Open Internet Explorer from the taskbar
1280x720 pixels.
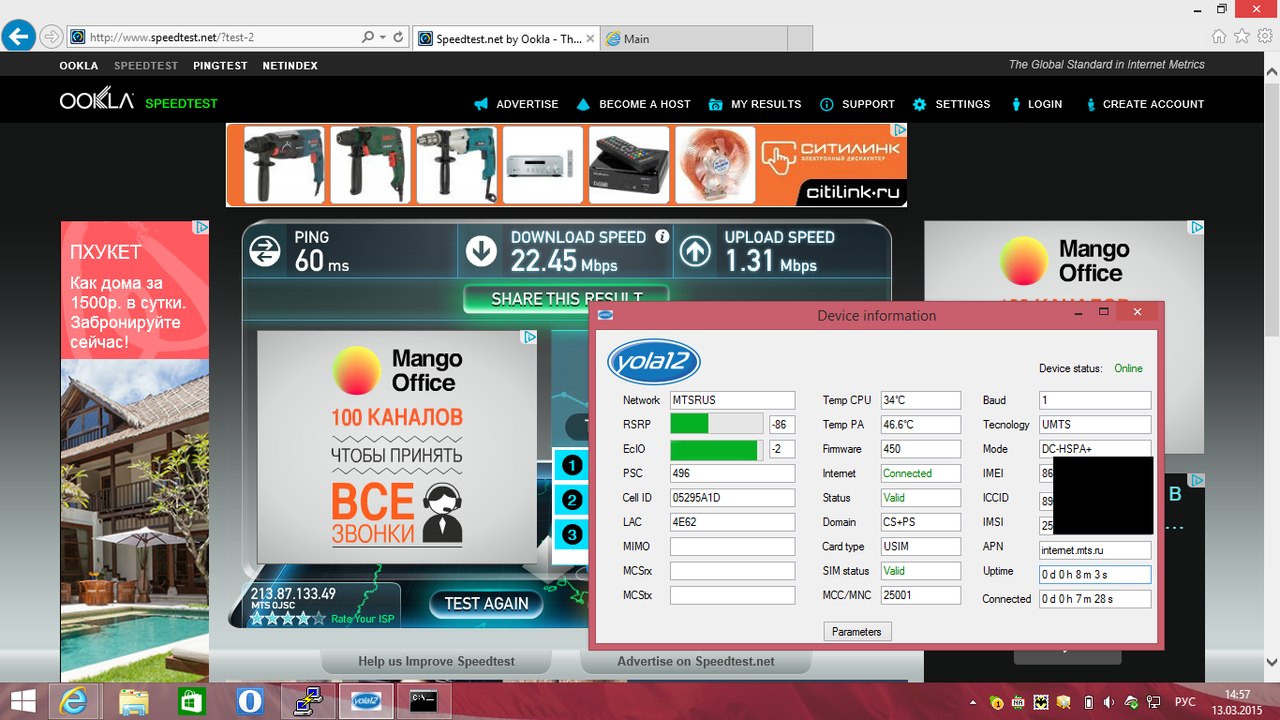tap(73, 701)
